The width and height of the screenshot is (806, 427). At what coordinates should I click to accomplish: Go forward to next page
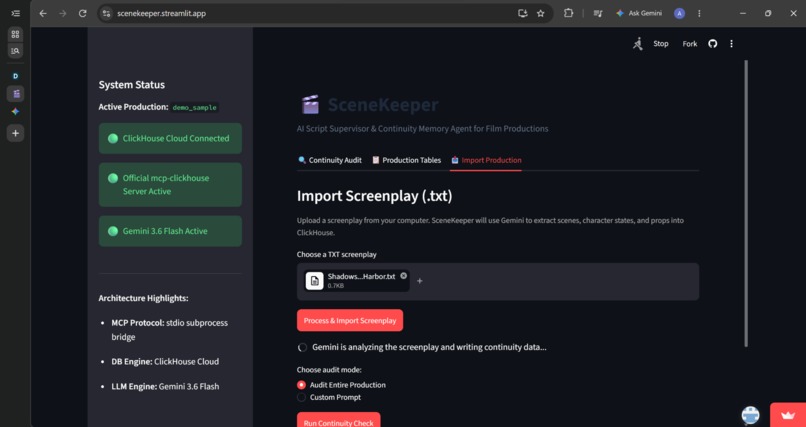click(63, 13)
